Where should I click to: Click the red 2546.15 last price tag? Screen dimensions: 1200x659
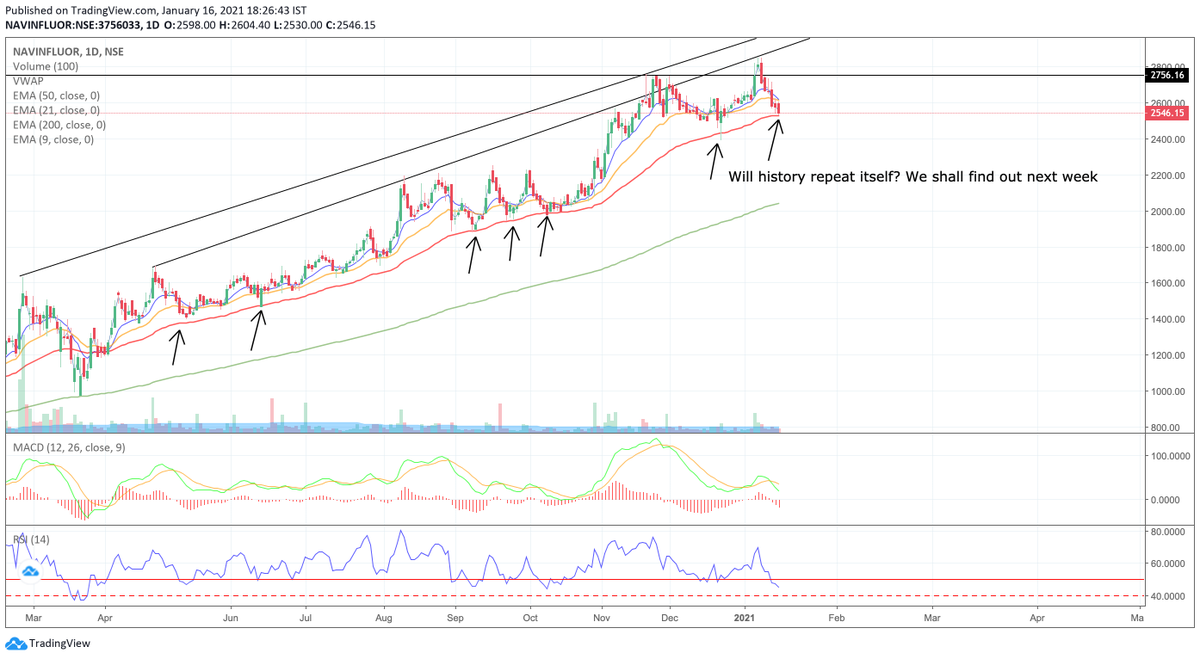tap(1167, 113)
